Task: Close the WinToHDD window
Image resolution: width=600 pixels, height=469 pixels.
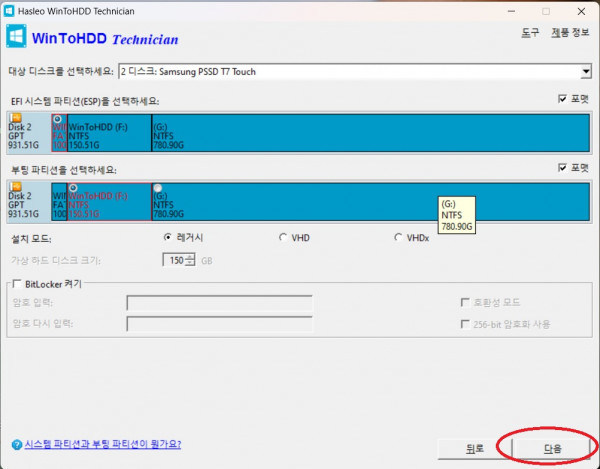Action: (581, 11)
